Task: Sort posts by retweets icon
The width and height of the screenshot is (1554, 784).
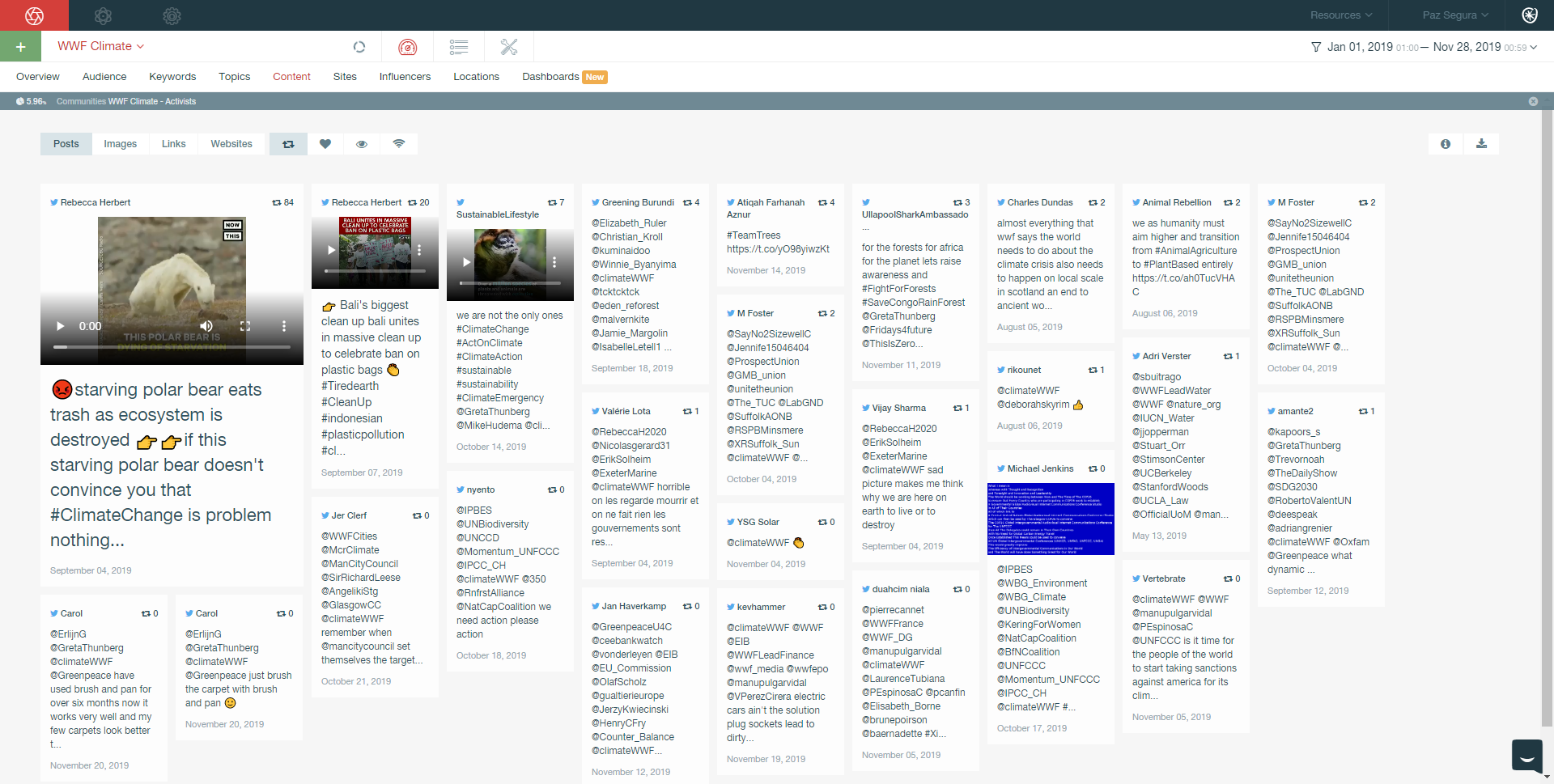Action: (x=288, y=144)
